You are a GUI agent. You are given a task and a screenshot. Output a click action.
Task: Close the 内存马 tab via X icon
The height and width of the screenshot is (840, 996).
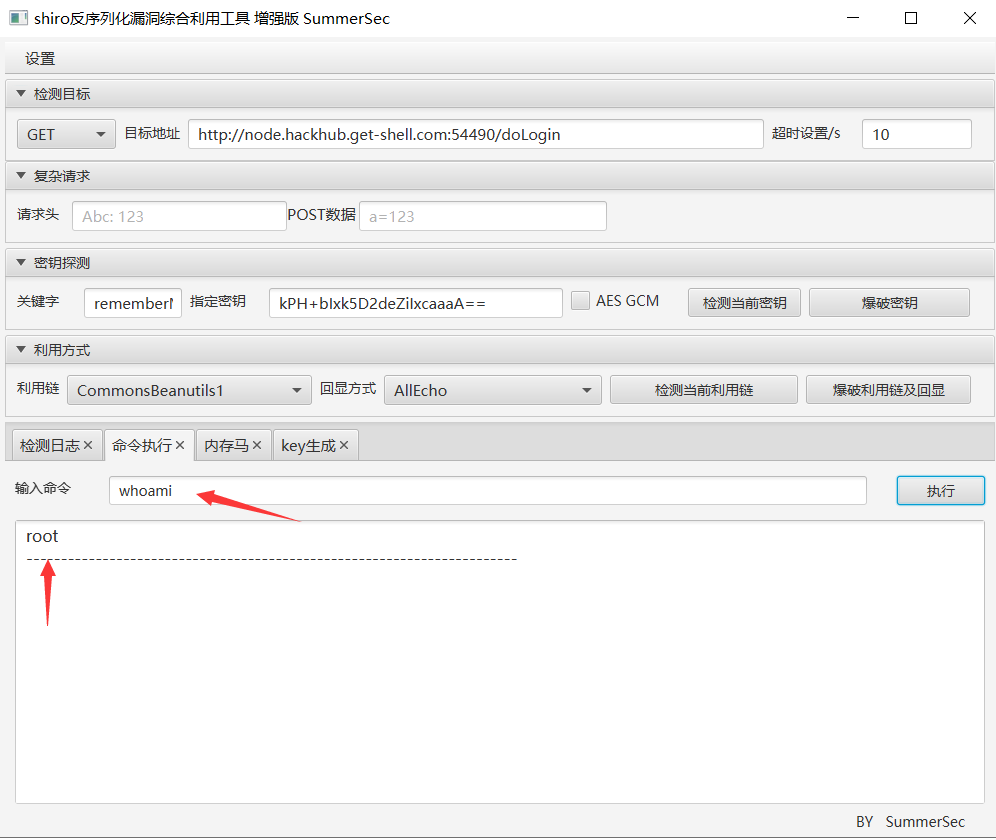click(257, 446)
